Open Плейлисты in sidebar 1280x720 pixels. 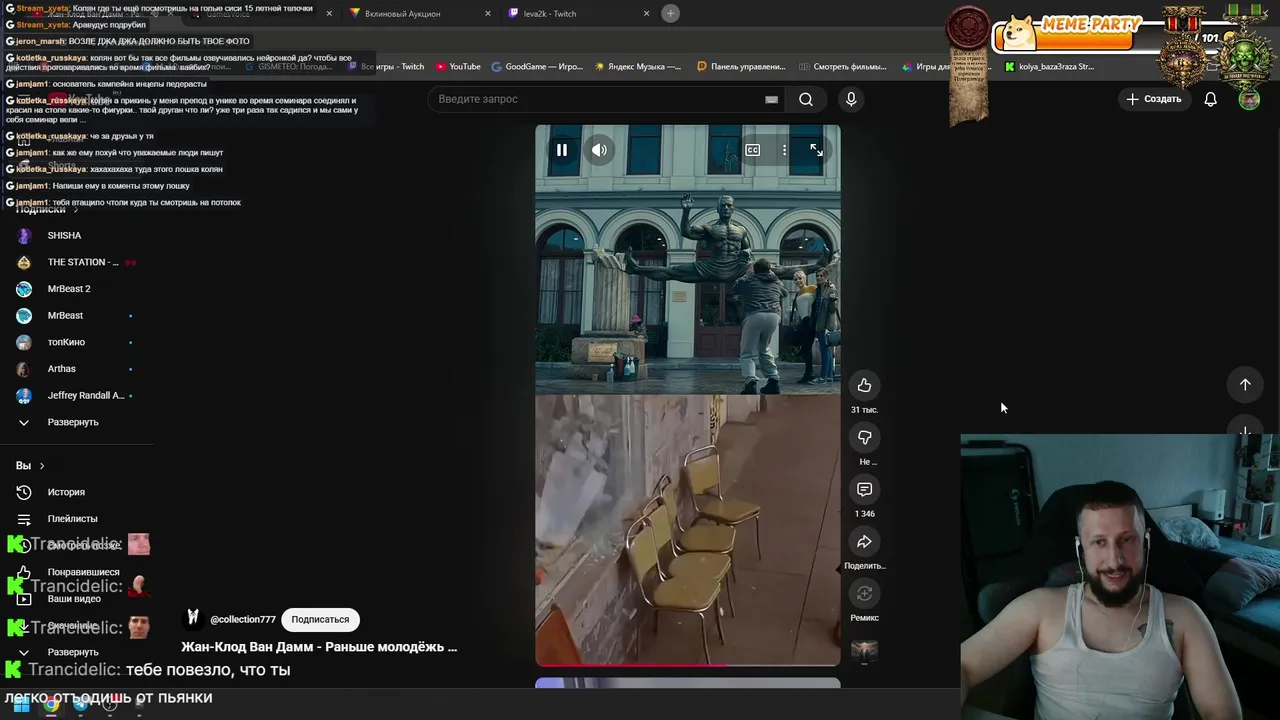72,518
